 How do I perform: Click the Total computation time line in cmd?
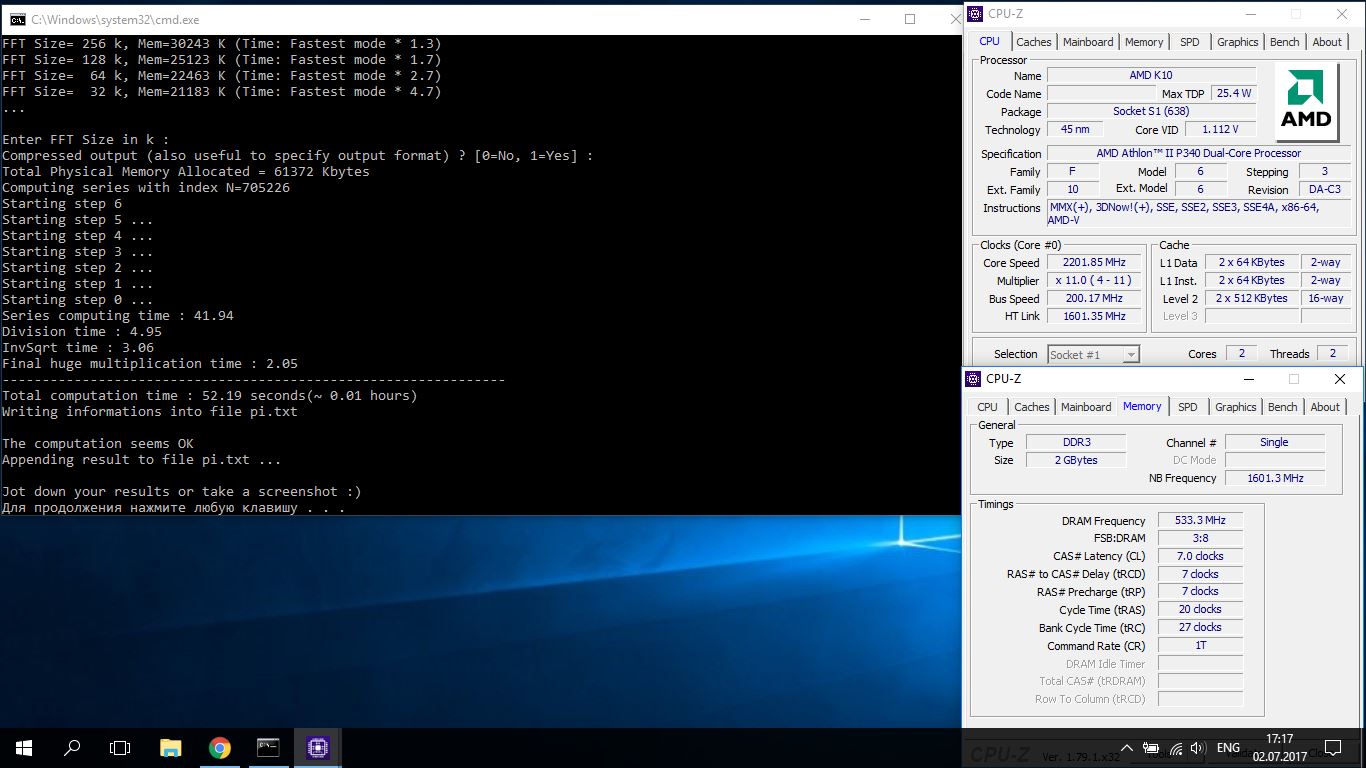(x=210, y=395)
